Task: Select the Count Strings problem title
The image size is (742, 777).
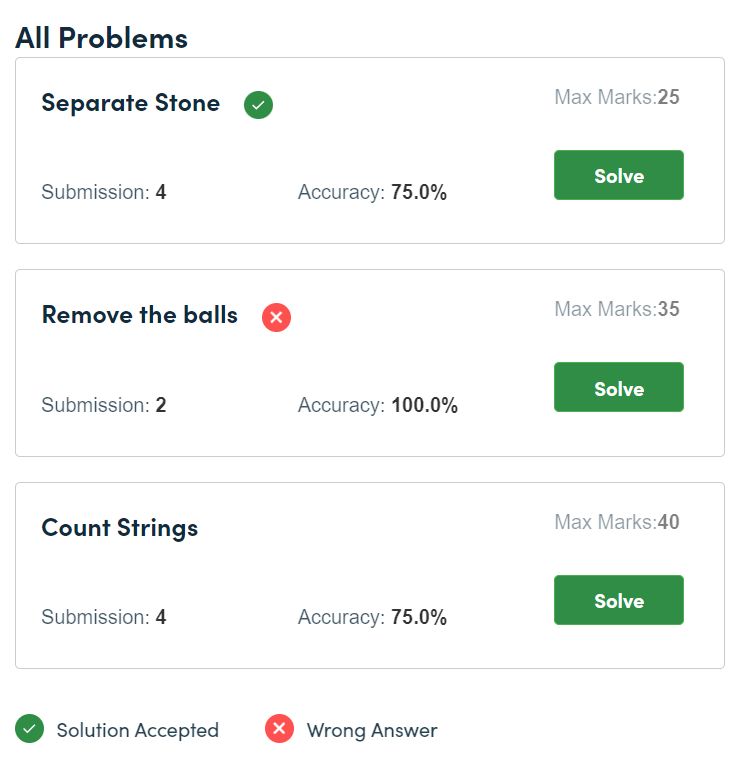Action: coord(120,528)
